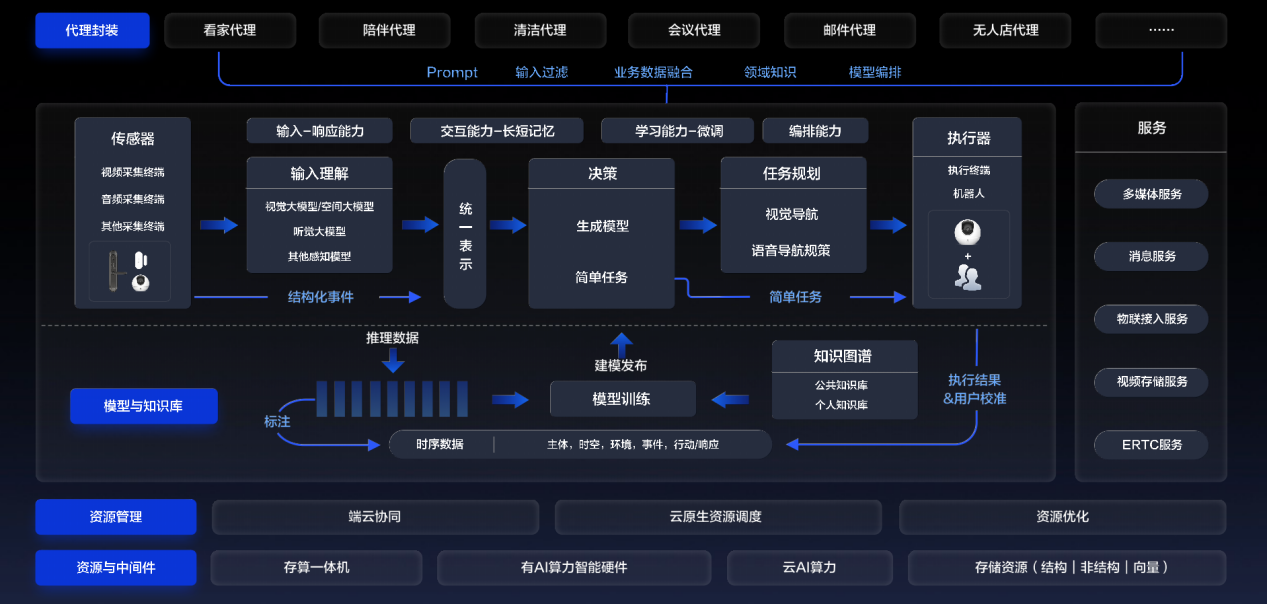
Task: Select the 代理封装 blue label
Action: point(92,30)
